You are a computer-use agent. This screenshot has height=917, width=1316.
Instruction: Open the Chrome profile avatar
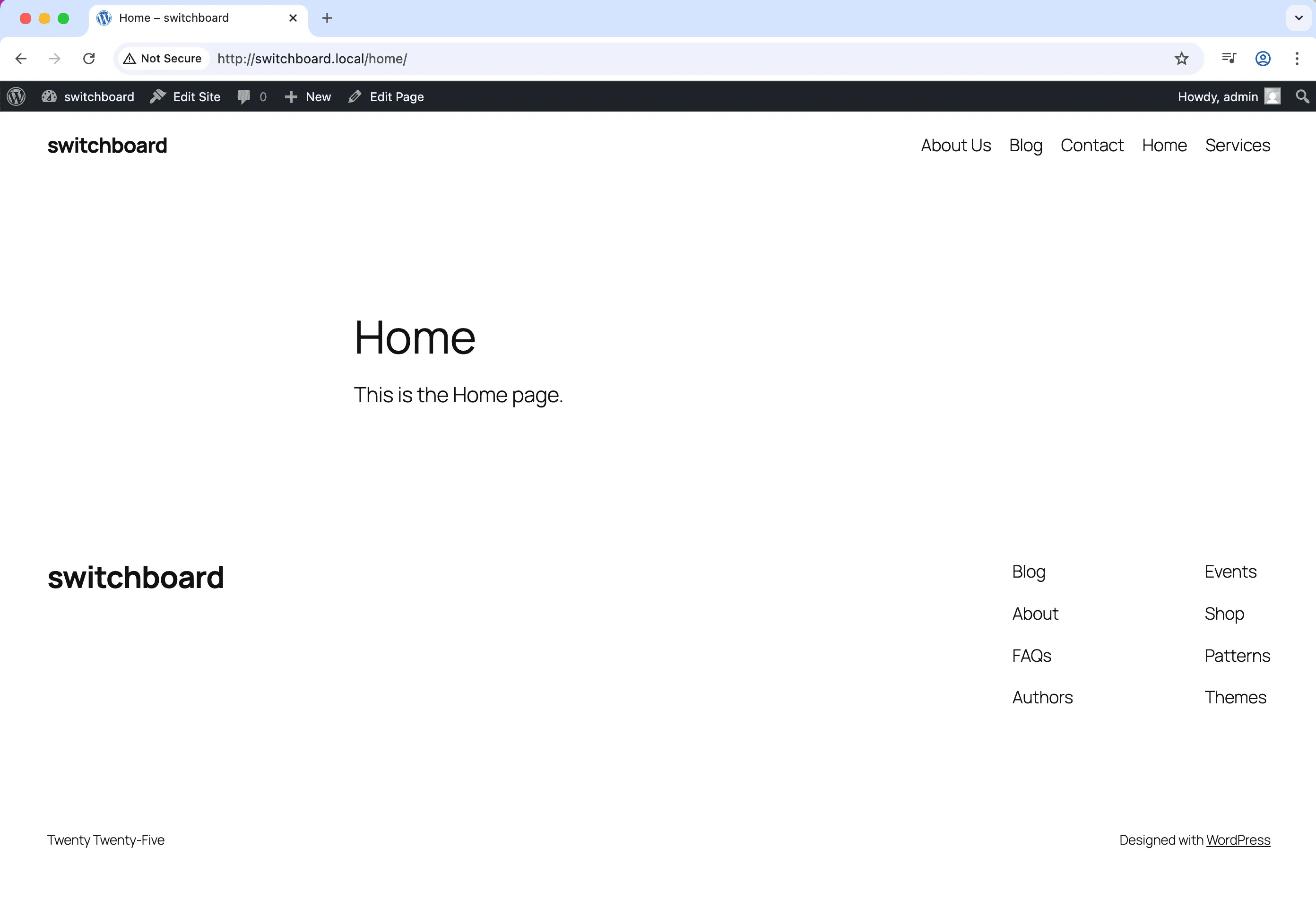tap(1263, 59)
